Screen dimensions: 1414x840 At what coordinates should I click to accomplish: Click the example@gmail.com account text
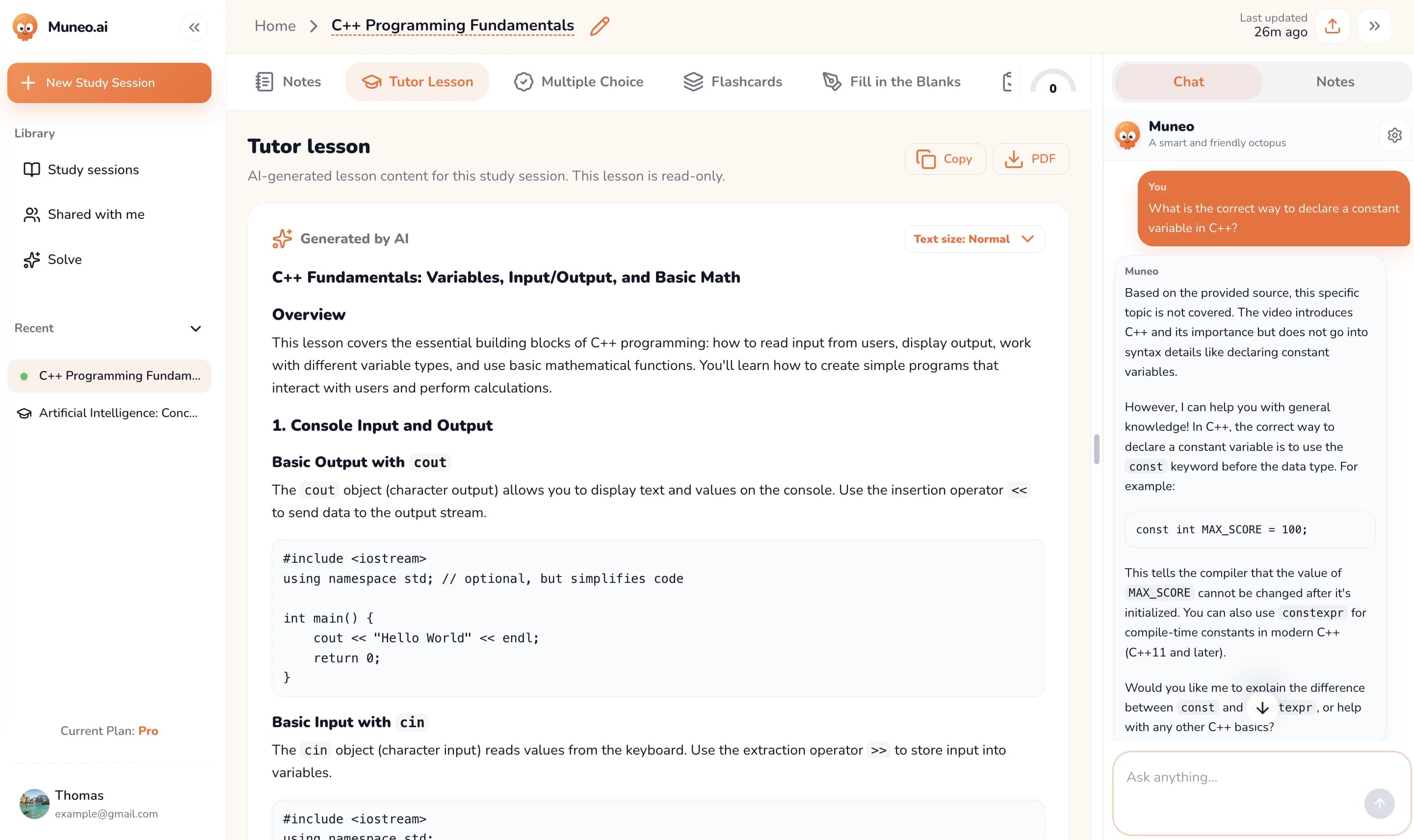coord(106,814)
